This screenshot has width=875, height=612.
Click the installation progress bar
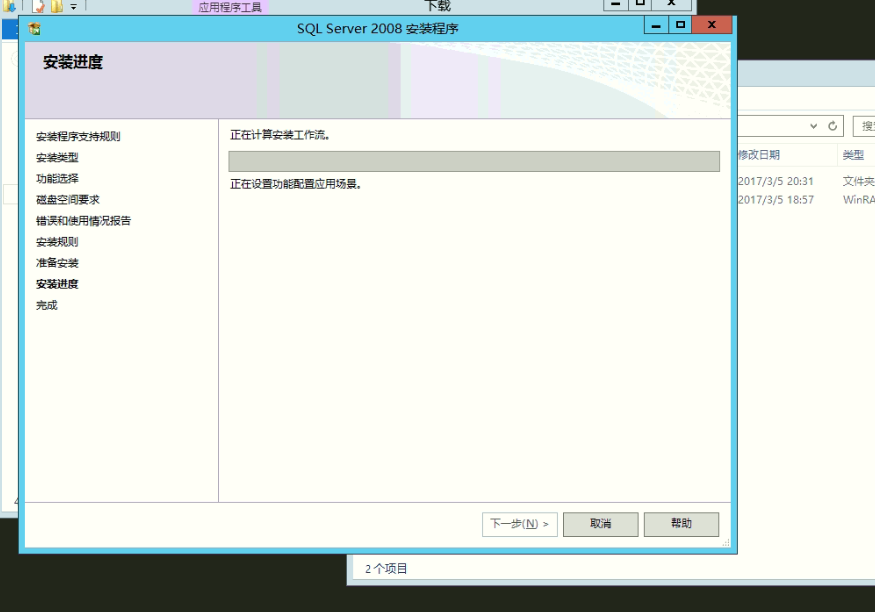(x=474, y=161)
